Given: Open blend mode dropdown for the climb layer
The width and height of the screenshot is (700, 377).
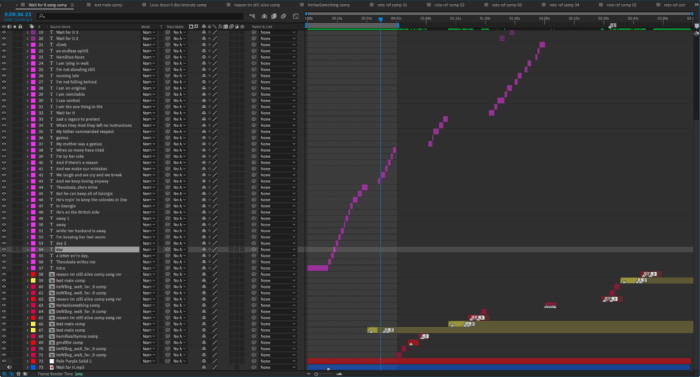Looking at the screenshot, I should point(149,45).
